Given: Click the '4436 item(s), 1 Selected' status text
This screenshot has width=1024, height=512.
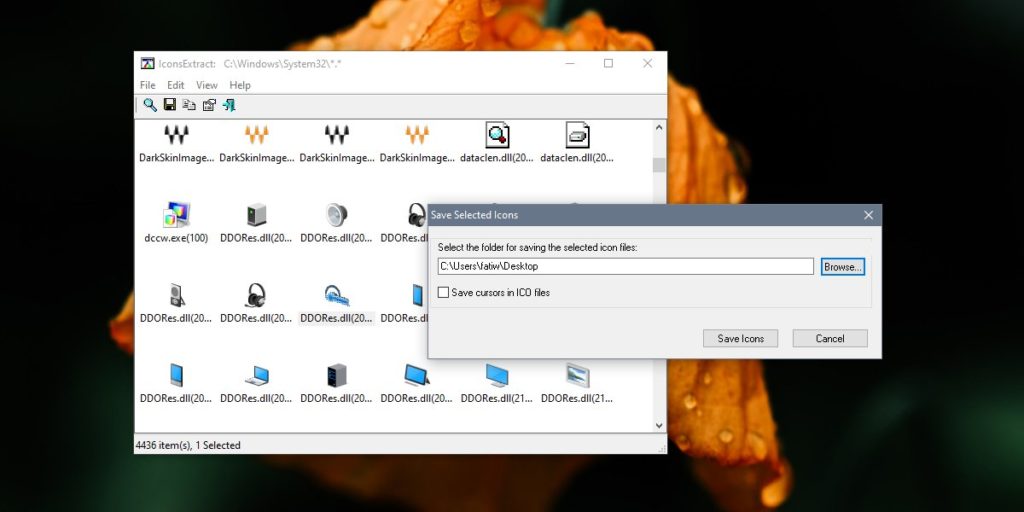Looking at the screenshot, I should 188,445.
